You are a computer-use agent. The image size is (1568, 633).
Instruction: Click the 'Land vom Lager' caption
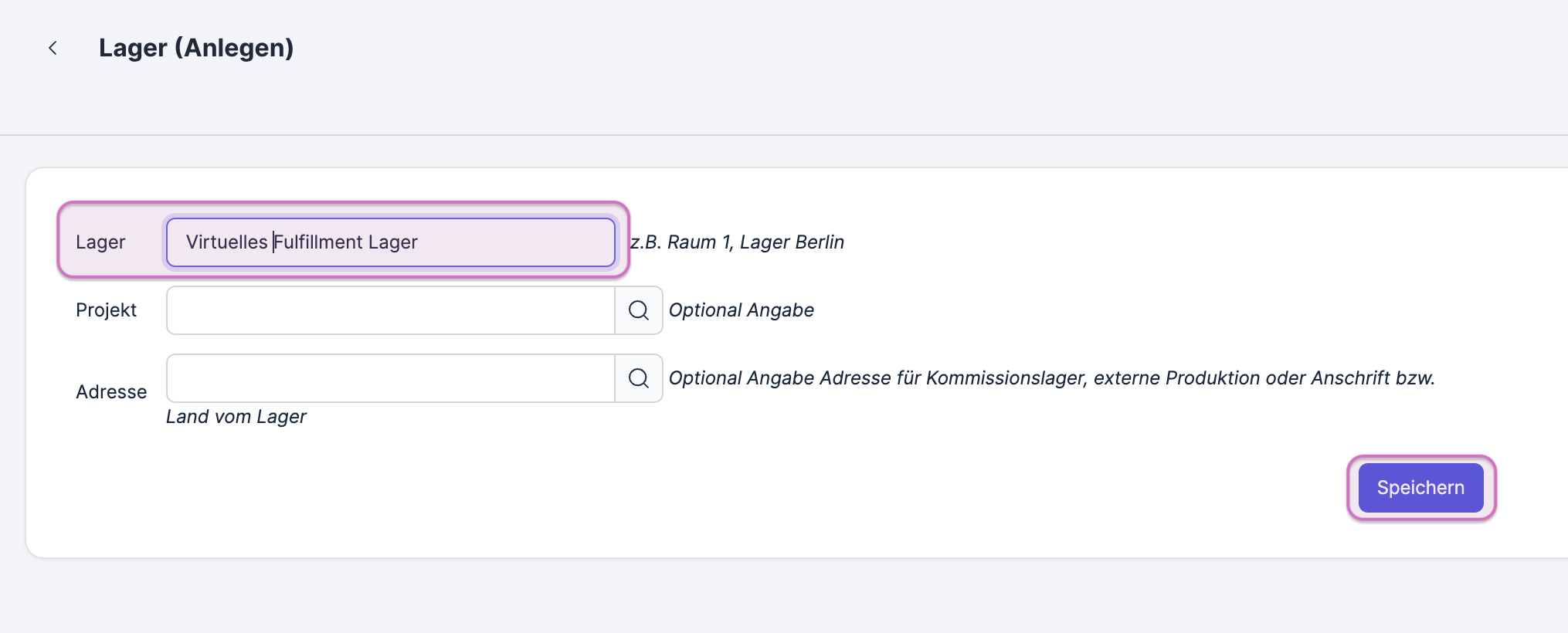point(236,417)
